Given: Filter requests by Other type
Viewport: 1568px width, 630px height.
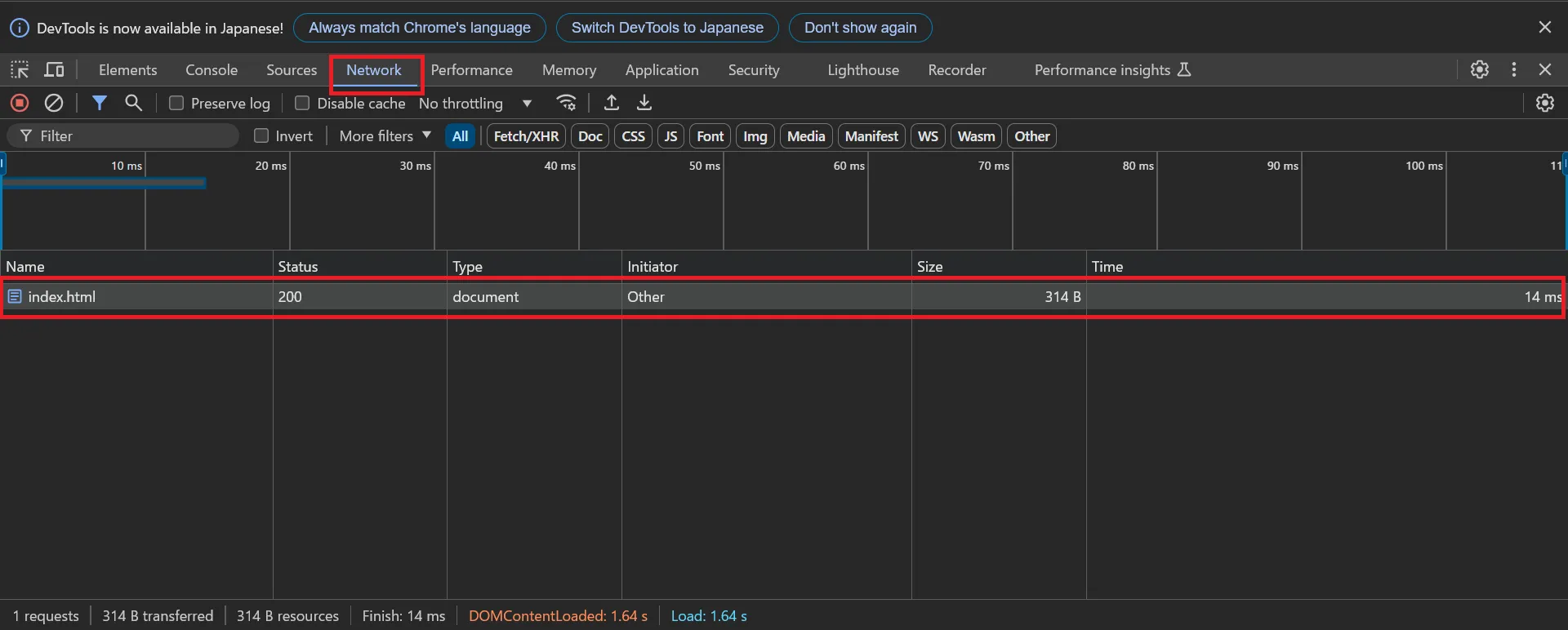Looking at the screenshot, I should [1032, 136].
